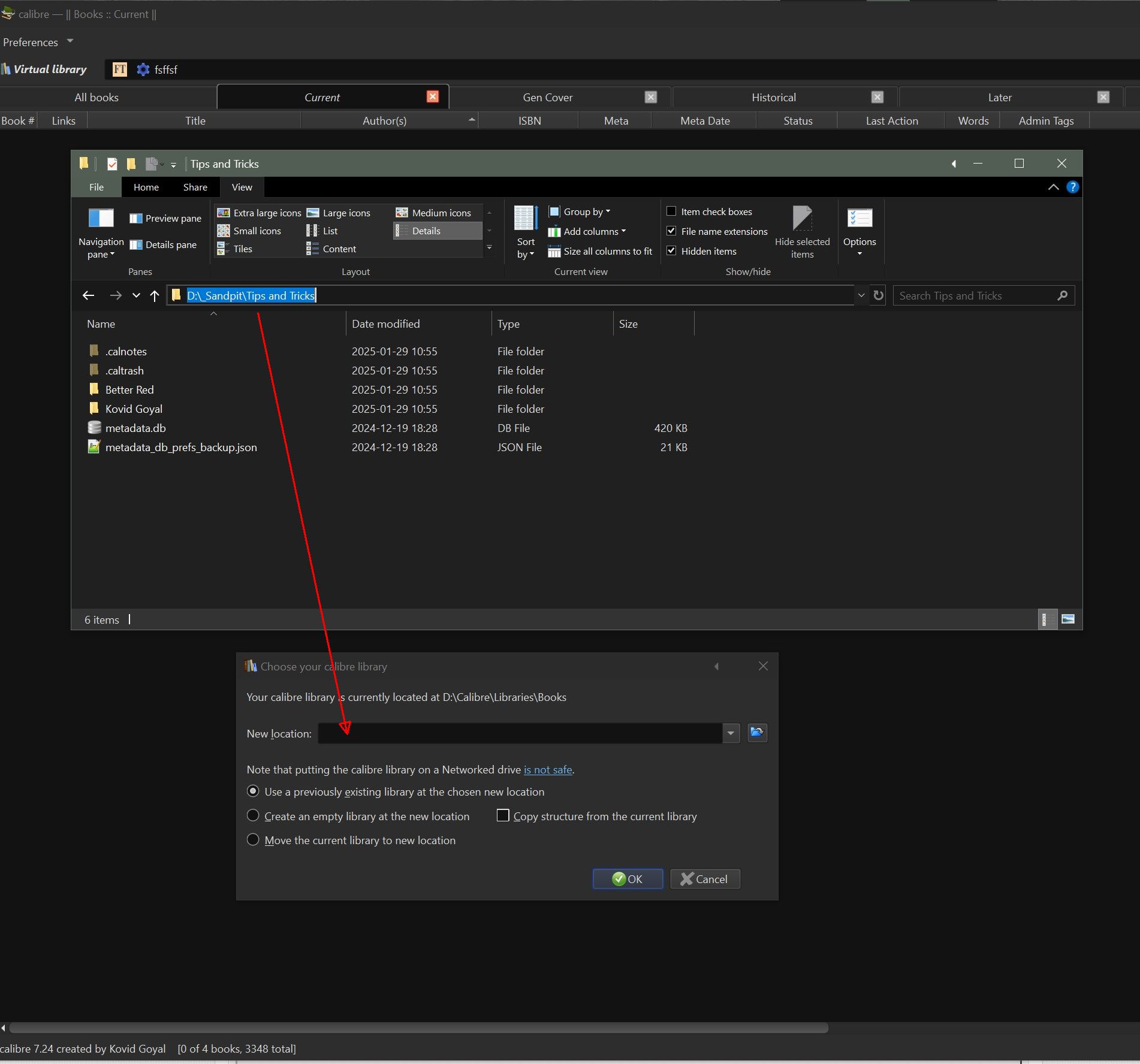Browse for new library location folder
Viewport: 1140px width, 1064px height.
tap(758, 733)
